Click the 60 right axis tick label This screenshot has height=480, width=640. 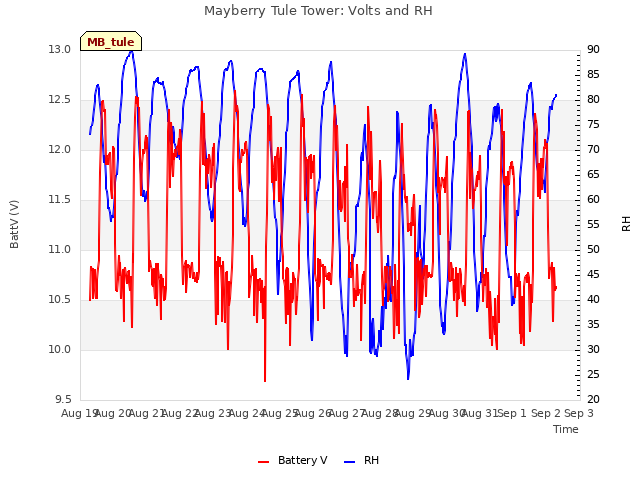point(593,200)
